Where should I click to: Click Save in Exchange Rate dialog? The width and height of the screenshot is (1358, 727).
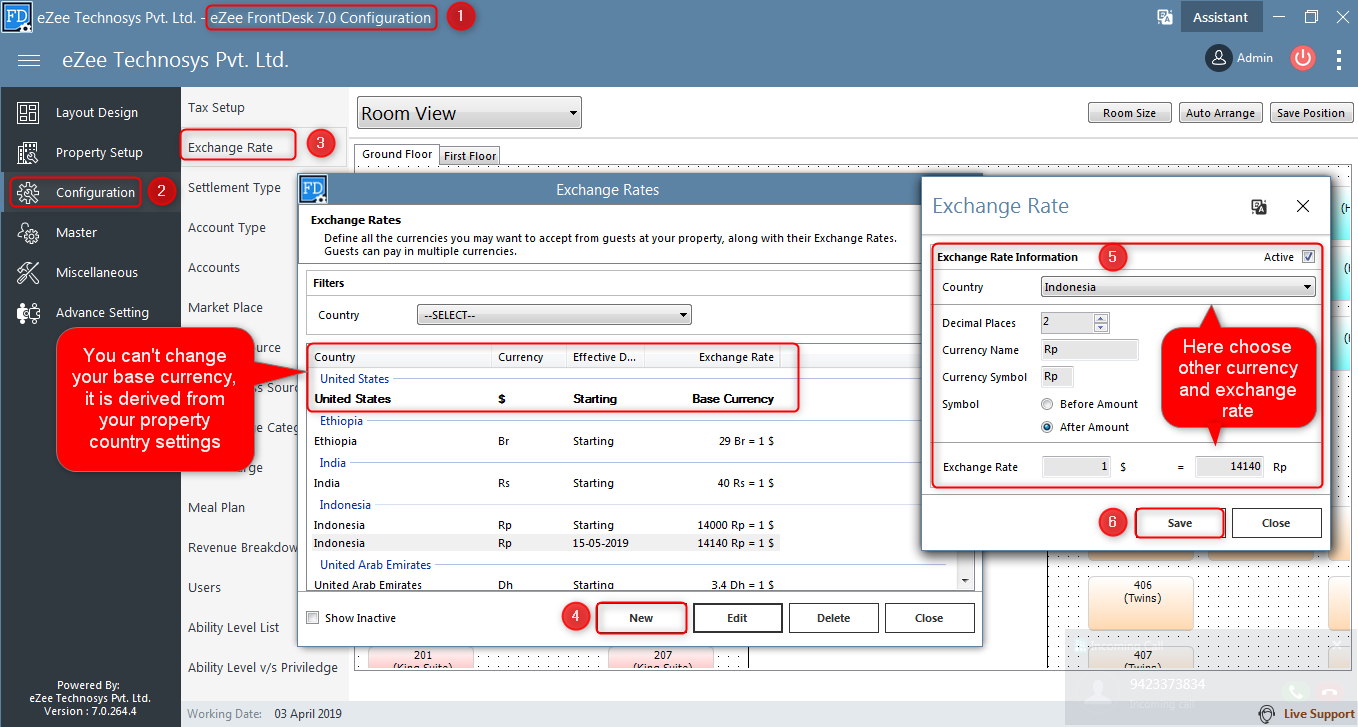coord(1180,523)
